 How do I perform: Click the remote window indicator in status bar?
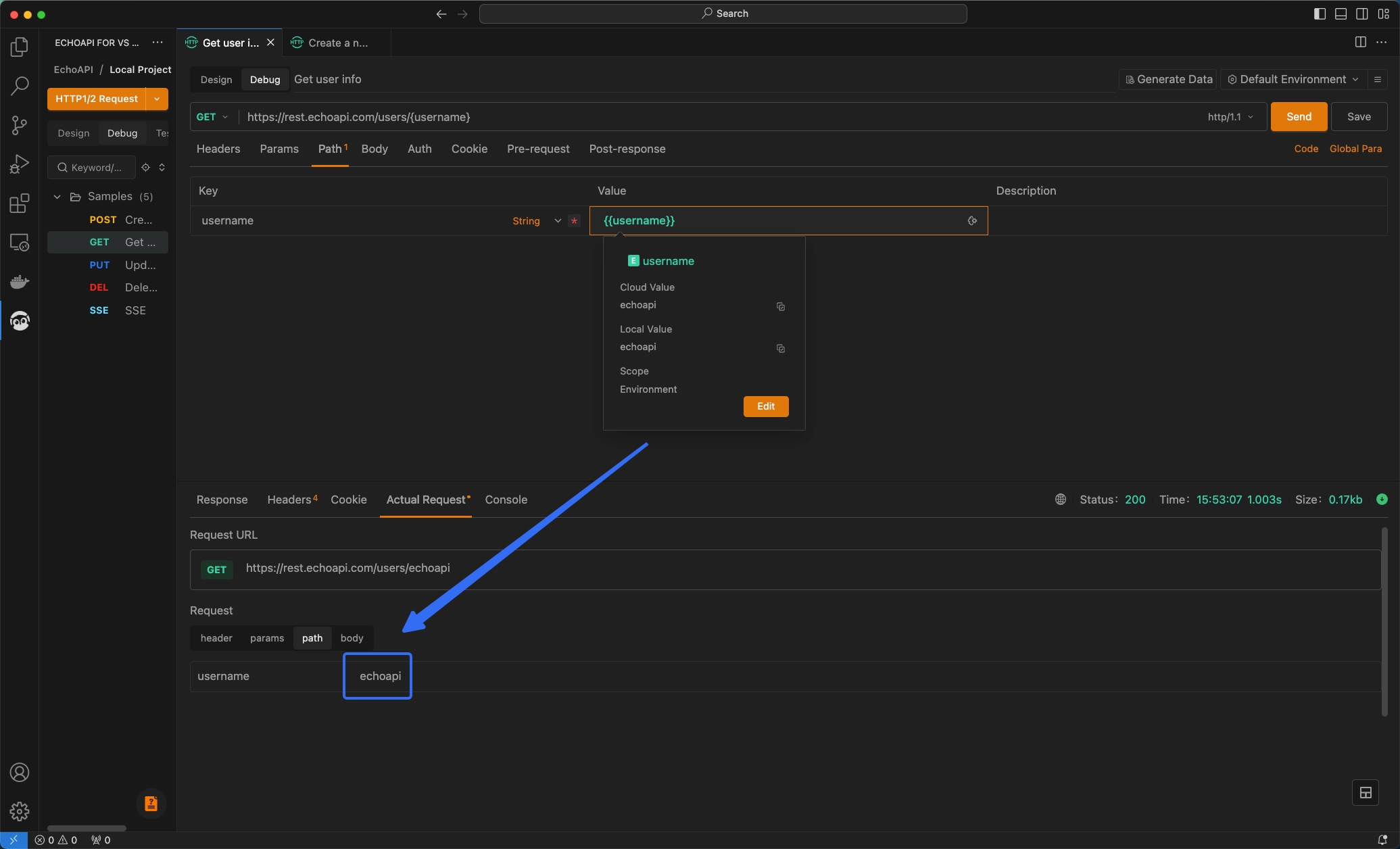(14, 840)
